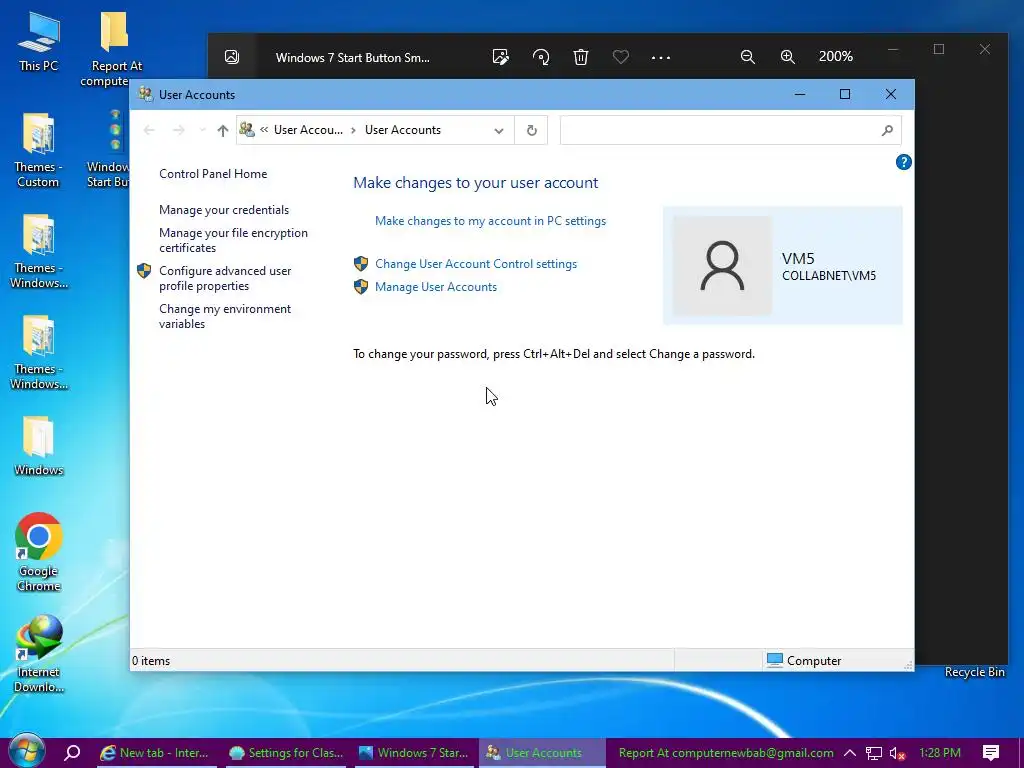
Task: Switch to New tab - Internet Explorer taskbar item
Action: [154, 753]
